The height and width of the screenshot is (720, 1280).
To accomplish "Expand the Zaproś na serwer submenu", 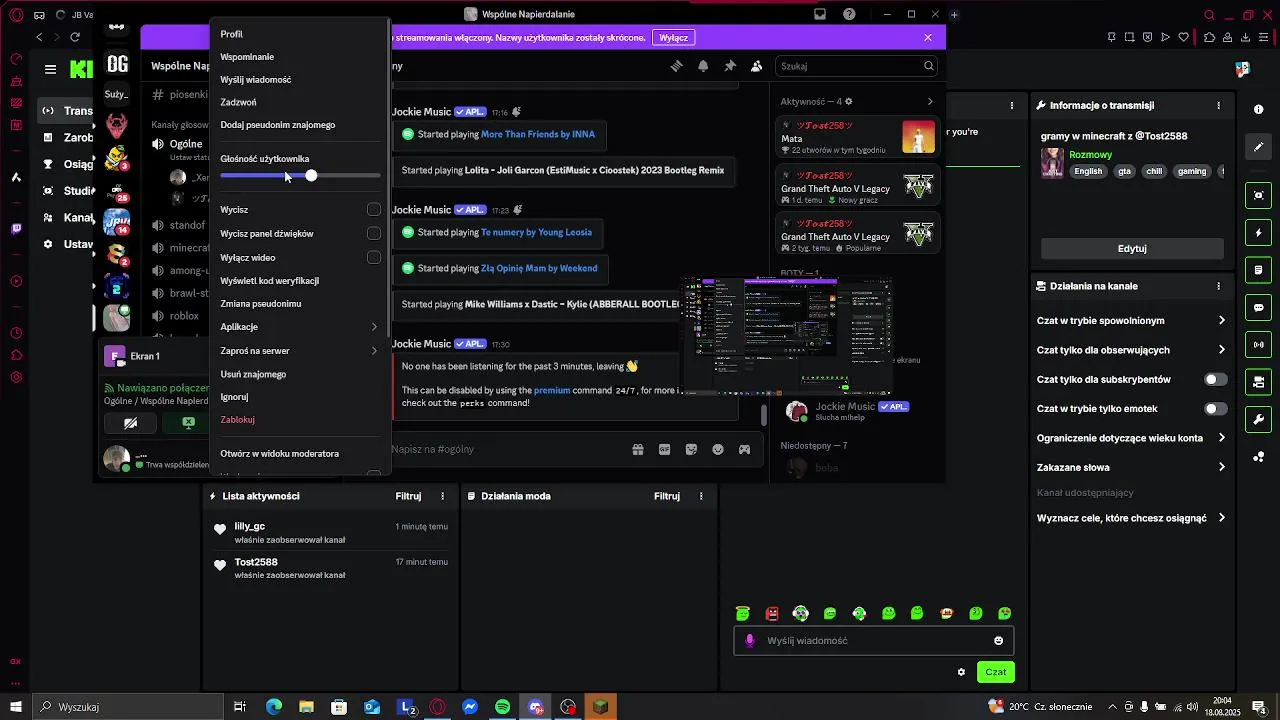I will (300, 351).
